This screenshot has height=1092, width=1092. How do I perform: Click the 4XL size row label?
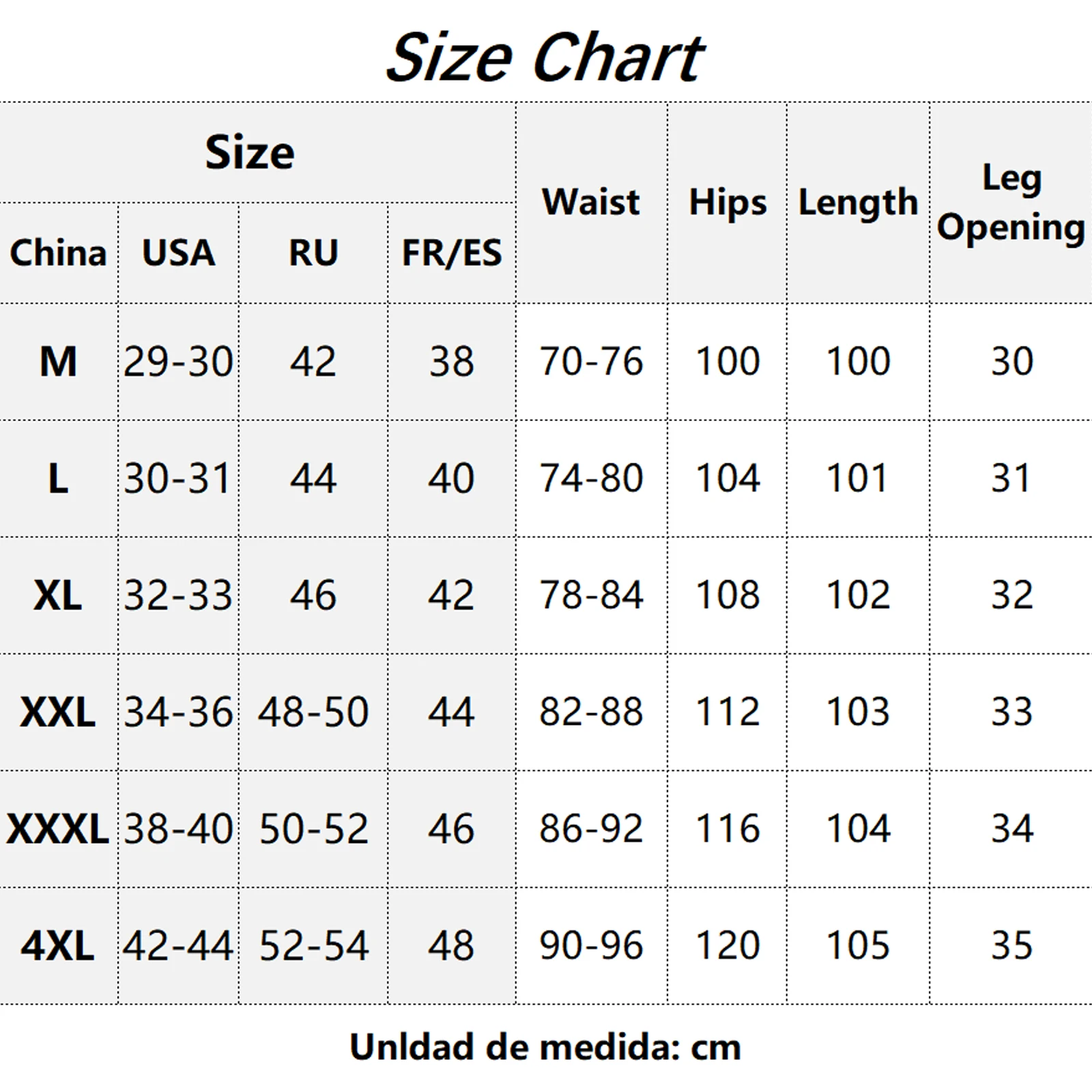tap(58, 946)
